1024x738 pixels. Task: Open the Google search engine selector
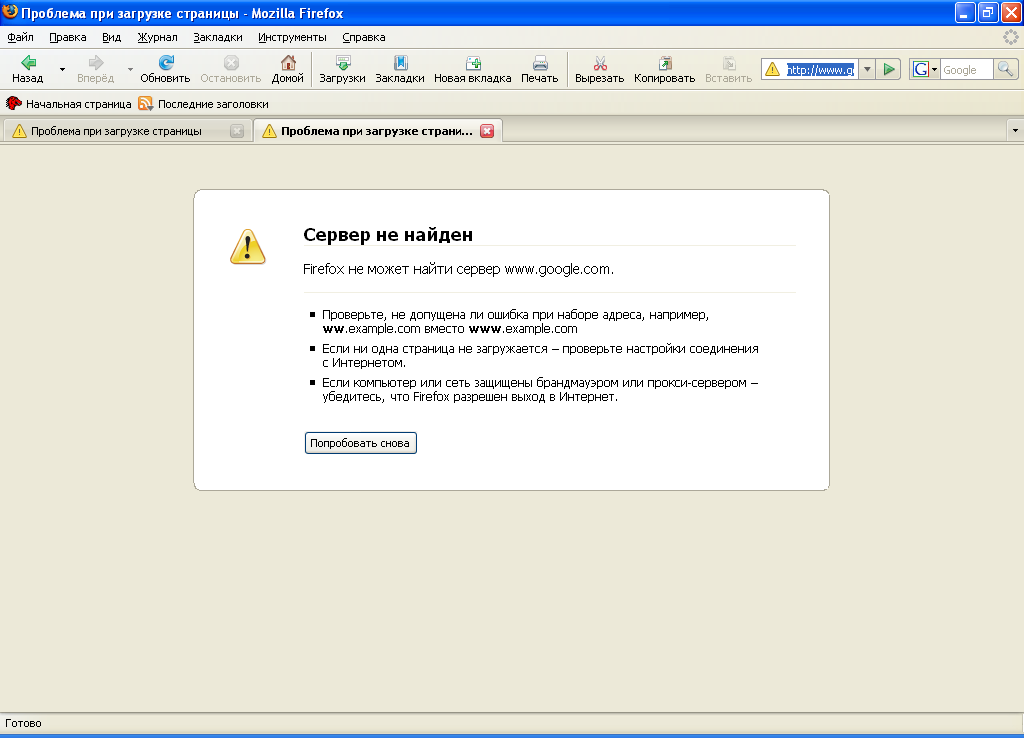click(x=925, y=69)
